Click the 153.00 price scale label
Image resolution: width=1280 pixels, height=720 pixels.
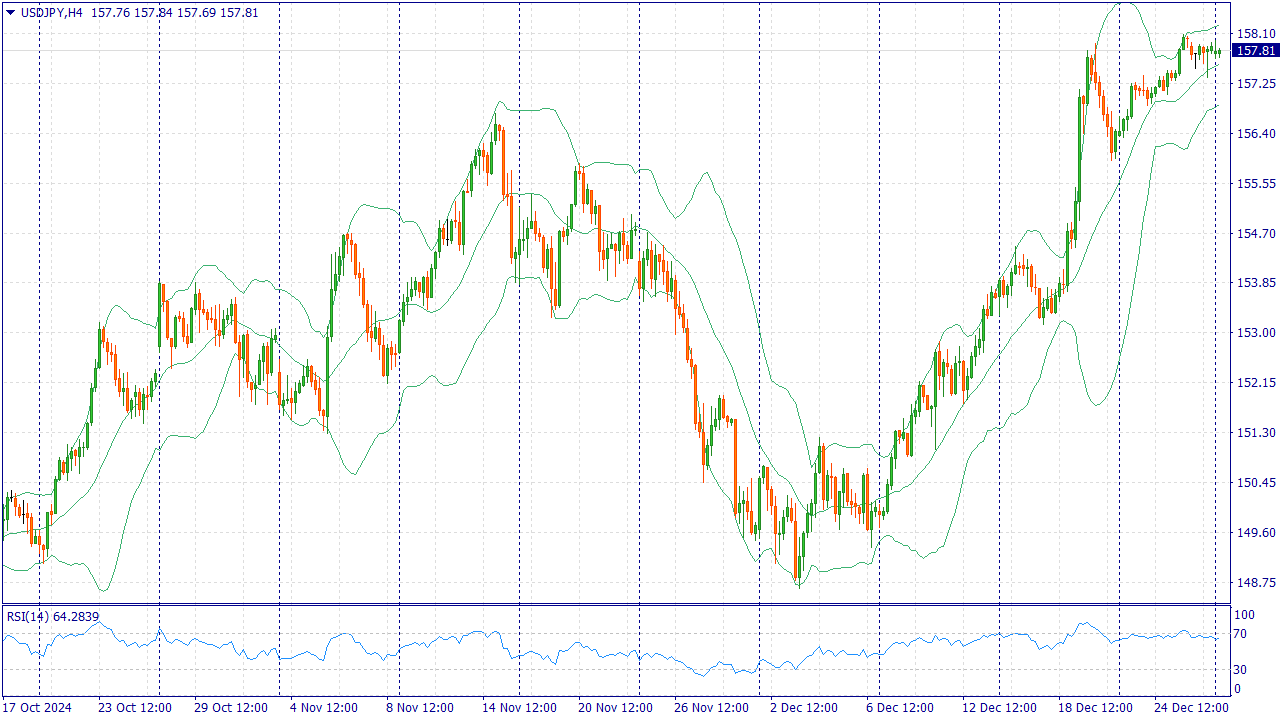(1254, 333)
